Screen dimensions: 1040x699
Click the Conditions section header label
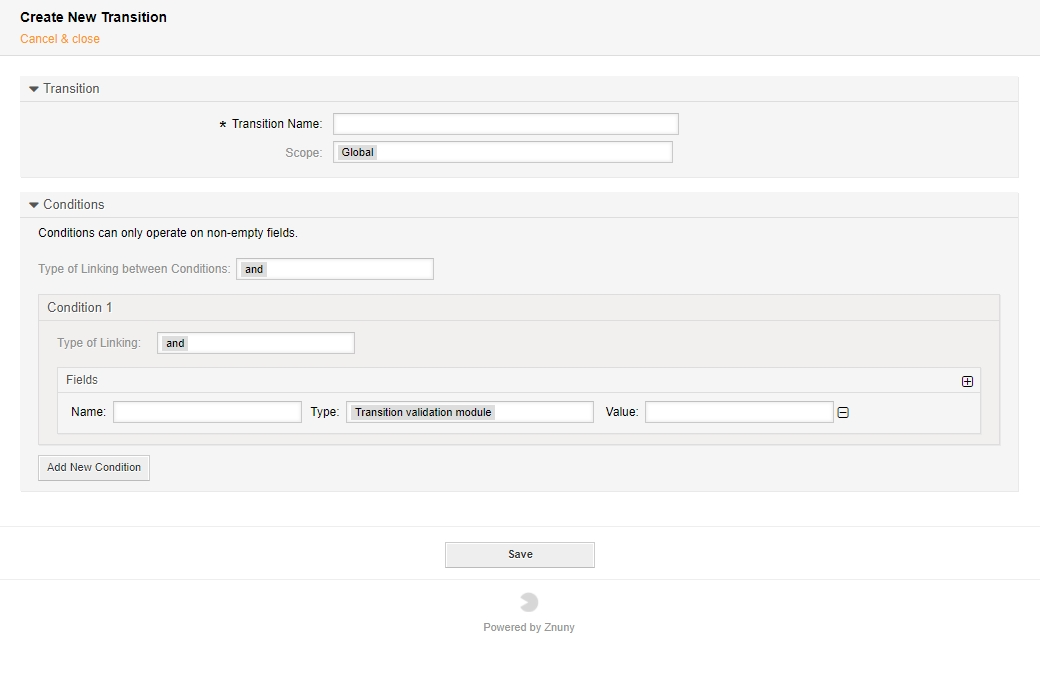pyautogui.click(x=73, y=204)
